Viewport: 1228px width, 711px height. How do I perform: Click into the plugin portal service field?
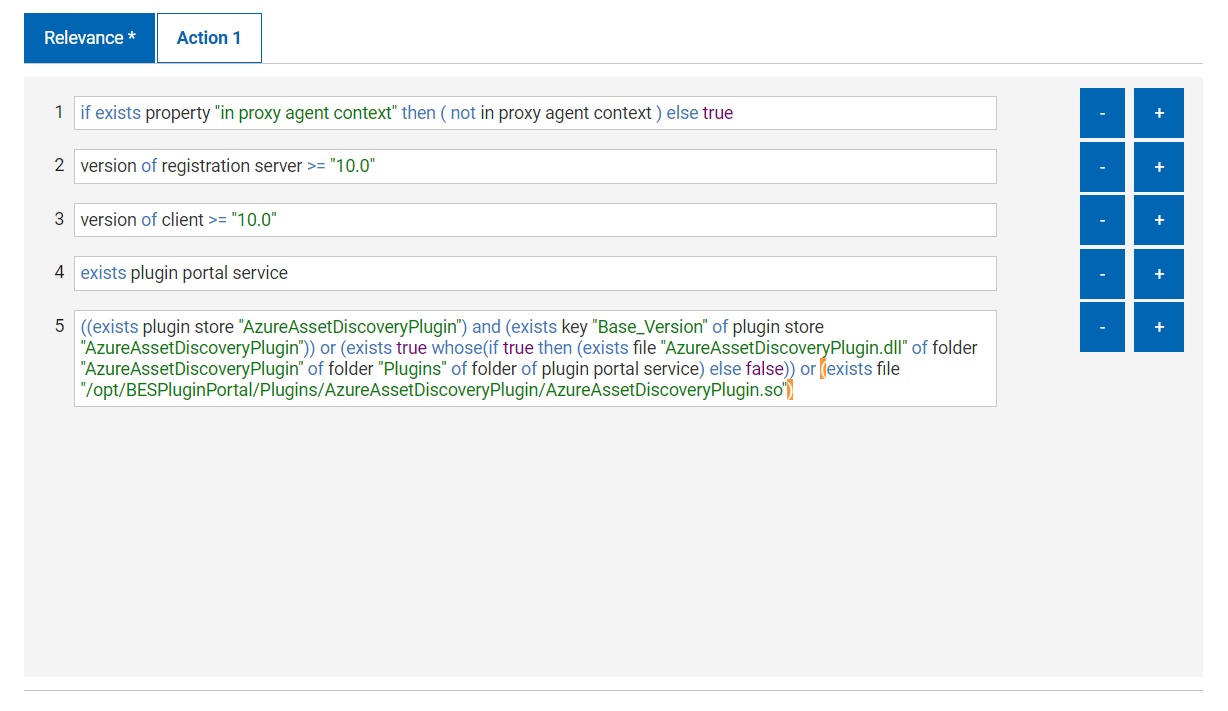pyautogui.click(x=535, y=273)
